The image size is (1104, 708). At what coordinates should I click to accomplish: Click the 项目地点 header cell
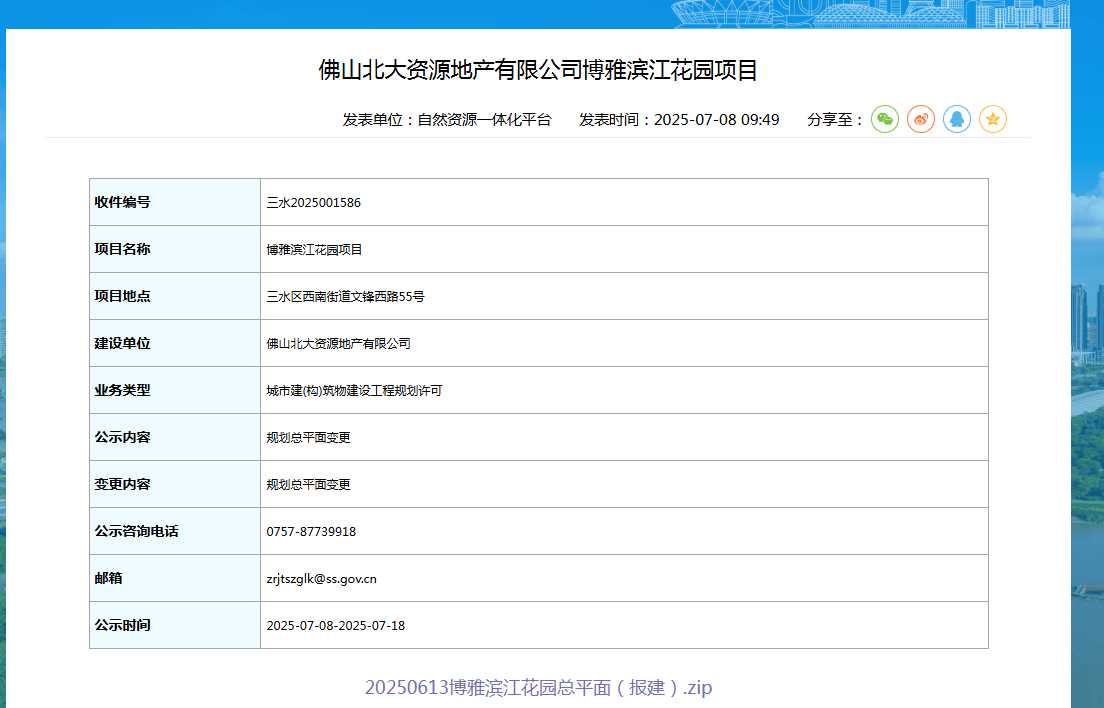175,296
